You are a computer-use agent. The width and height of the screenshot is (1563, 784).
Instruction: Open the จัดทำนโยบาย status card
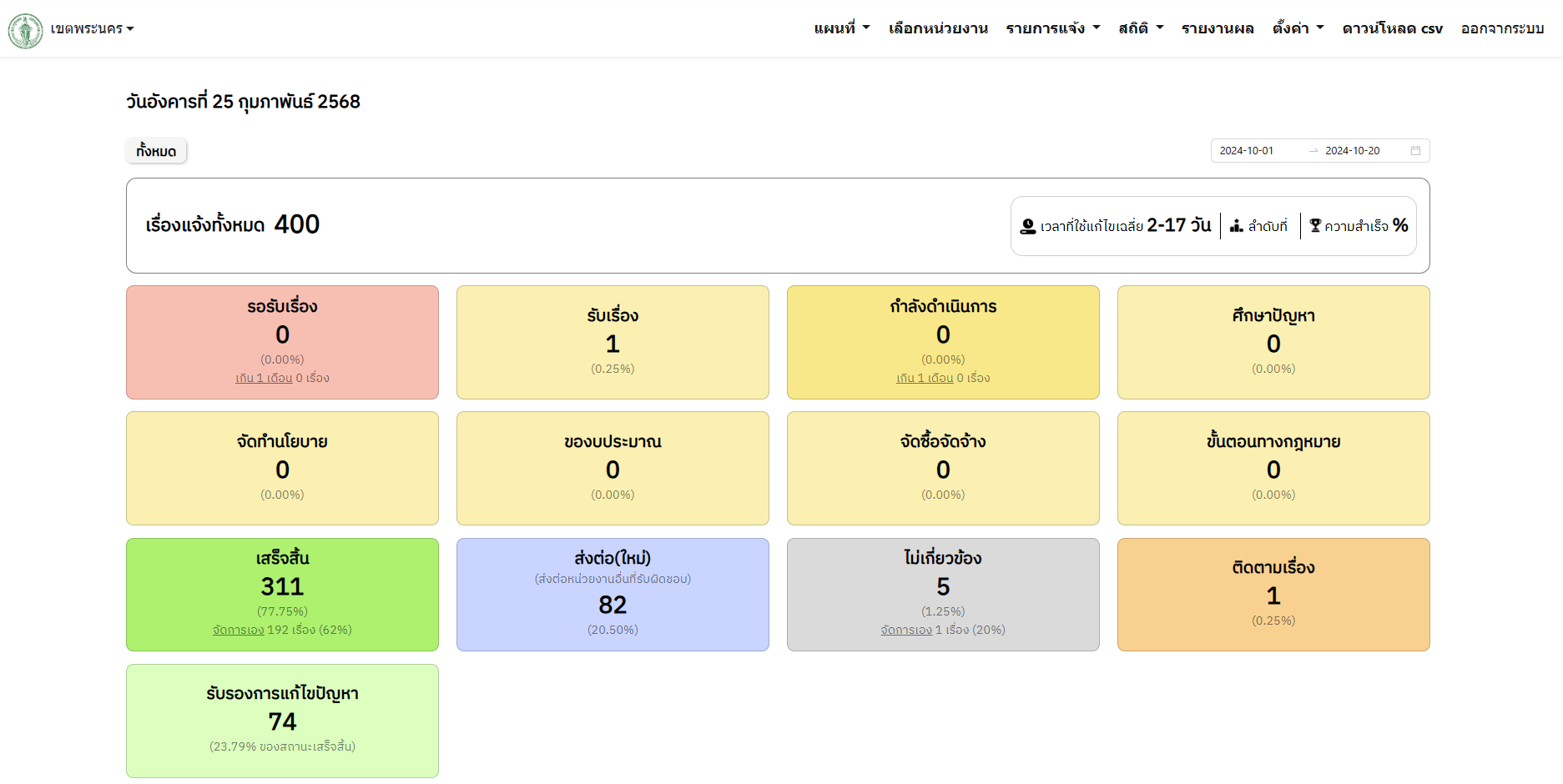coord(282,468)
